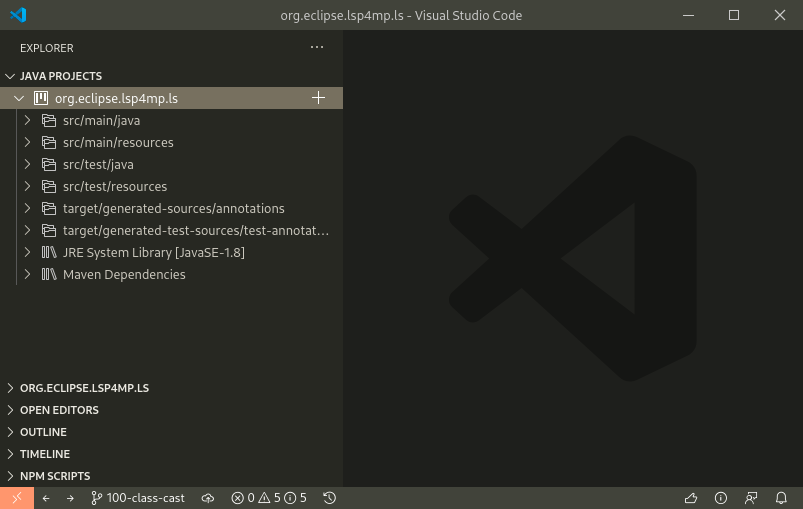Expand src/main/resources chevron
The width and height of the screenshot is (803, 509).
(28, 142)
